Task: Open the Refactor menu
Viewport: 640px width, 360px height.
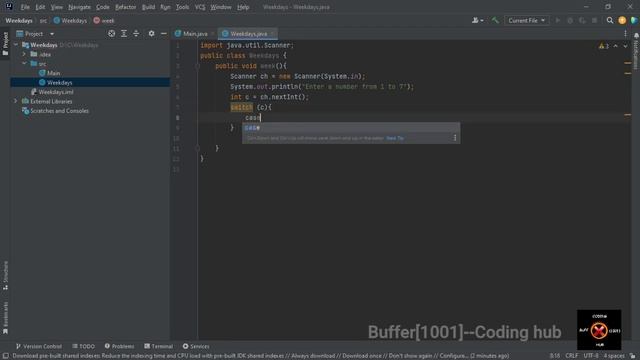Action: tap(125, 7)
